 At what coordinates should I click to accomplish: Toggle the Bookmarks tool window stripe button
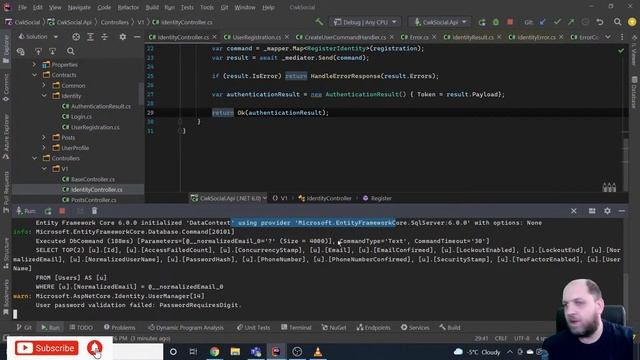pos(6,297)
